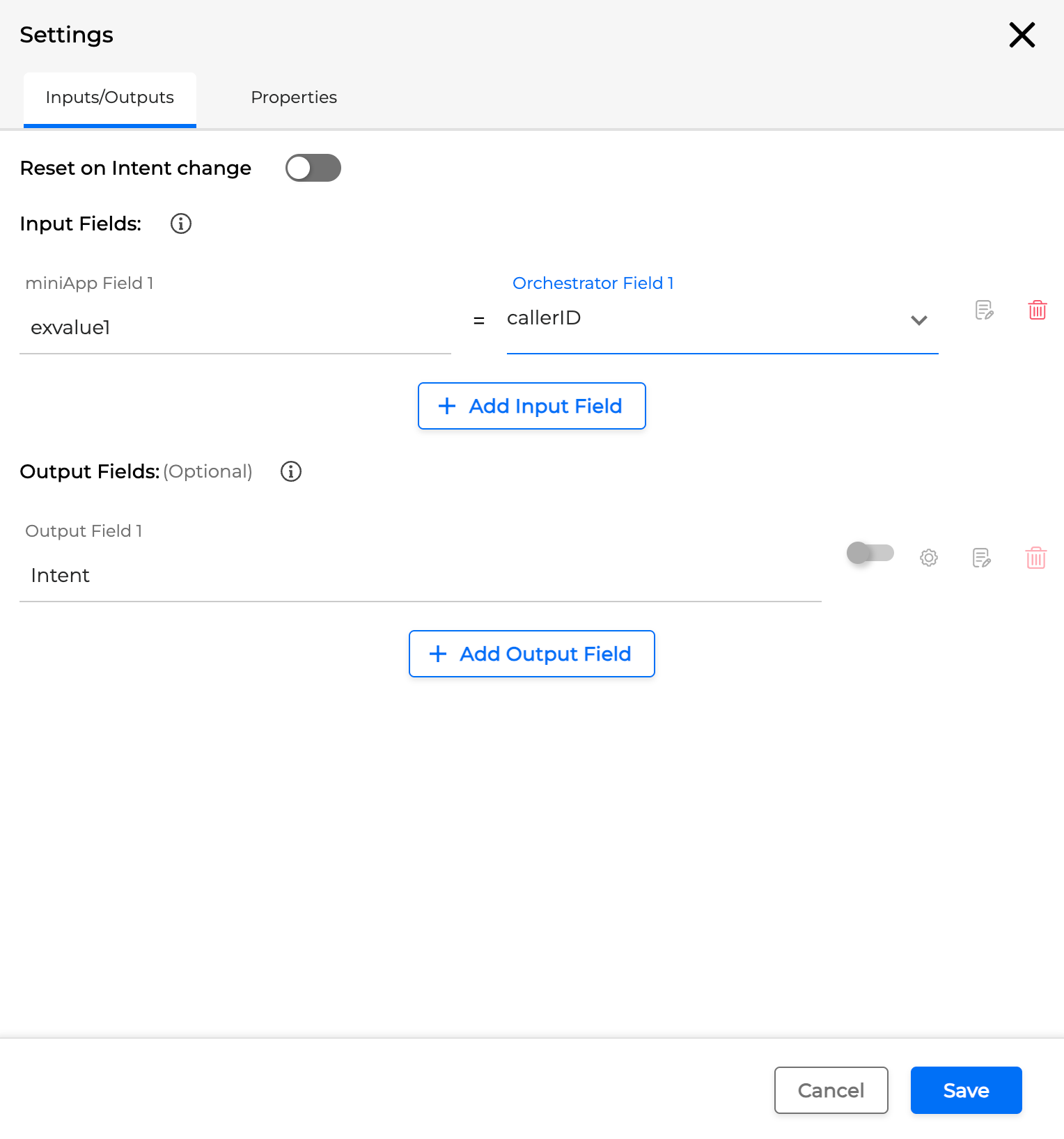Edit Intent output with note icon
The height and width of the screenshot is (1139, 1064).
pos(981,558)
